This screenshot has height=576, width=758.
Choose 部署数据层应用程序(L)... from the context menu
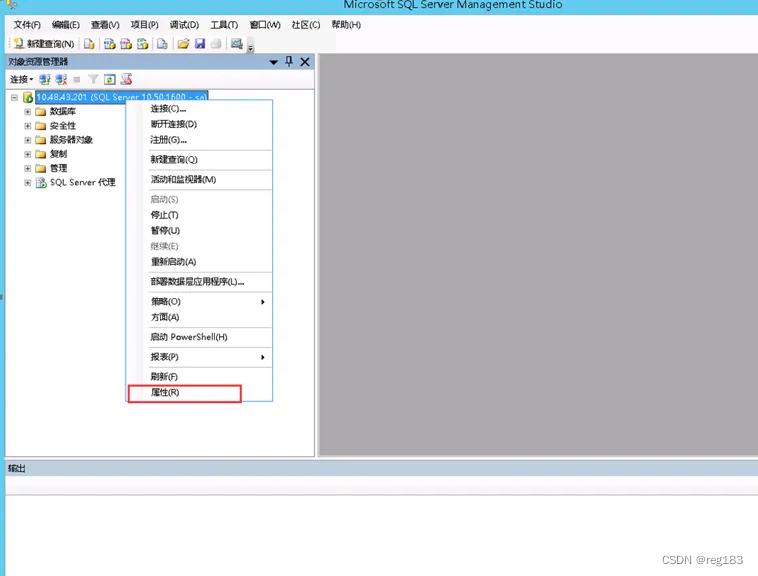(x=199, y=282)
